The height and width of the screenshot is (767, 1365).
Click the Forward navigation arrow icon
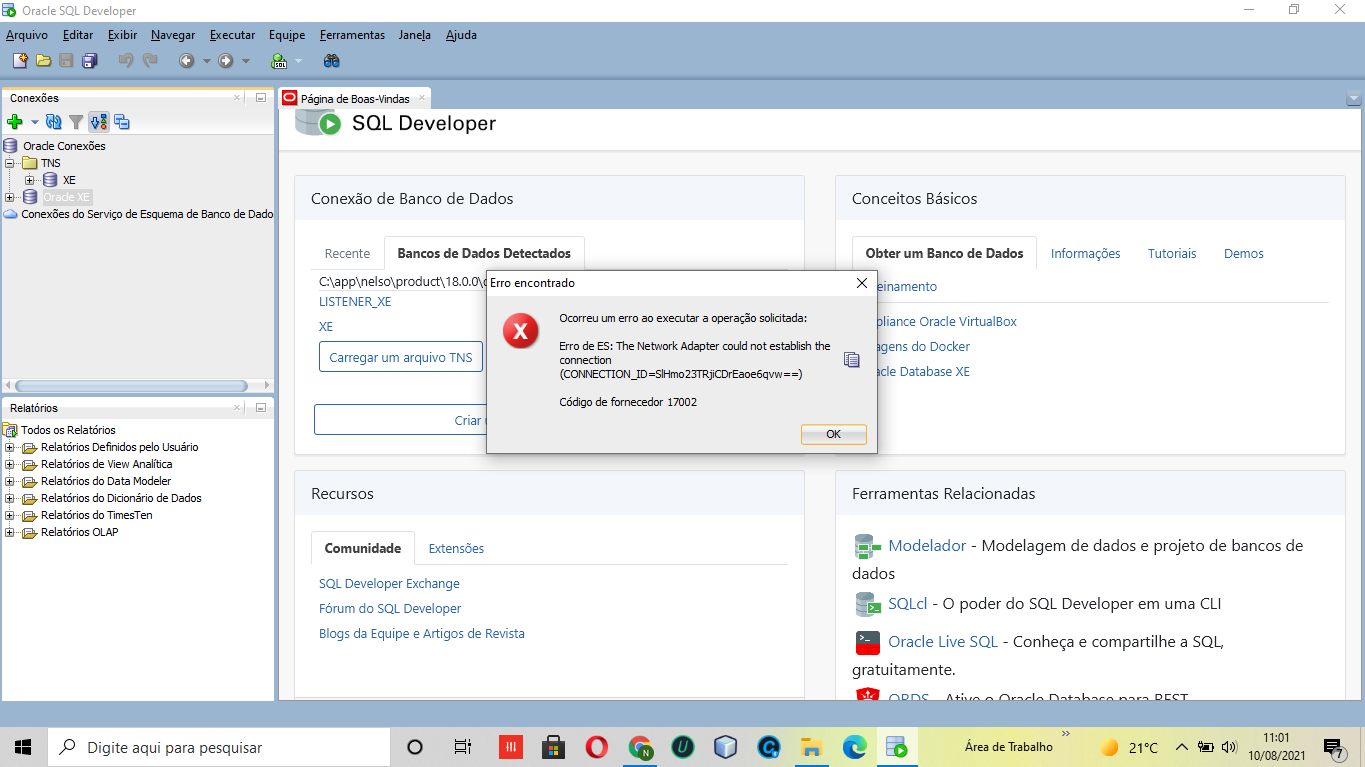[x=226, y=61]
